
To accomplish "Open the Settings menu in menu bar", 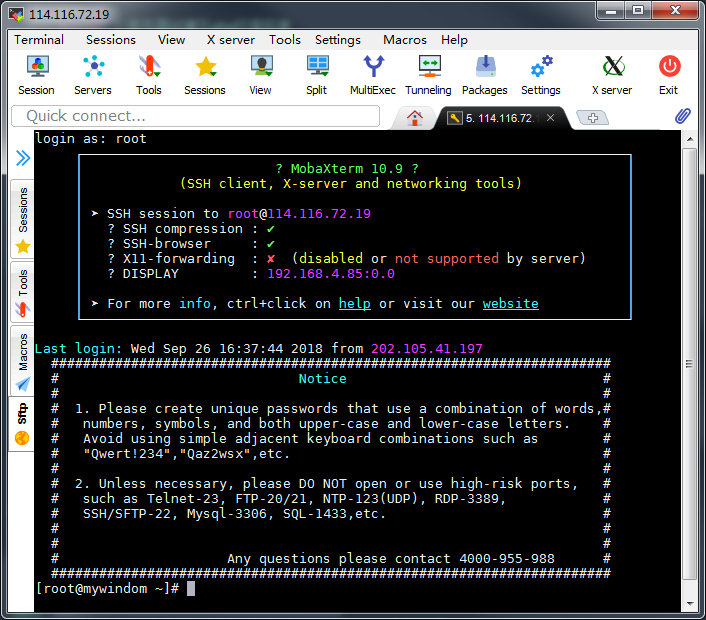I will click(x=338, y=40).
